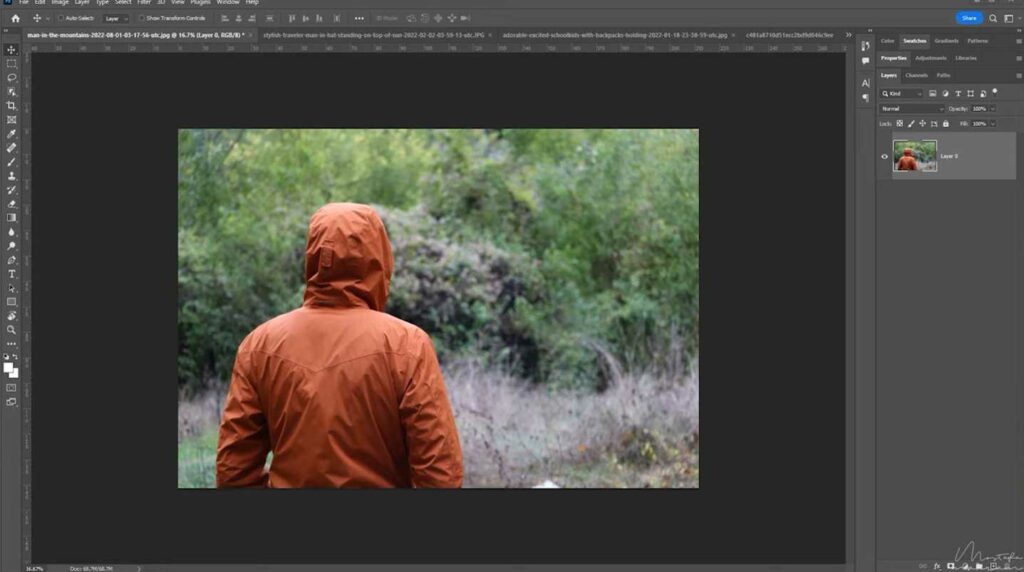Toggle lock image pixels brush icon
Viewport: 1024px width, 572px height.
pyautogui.click(x=911, y=123)
